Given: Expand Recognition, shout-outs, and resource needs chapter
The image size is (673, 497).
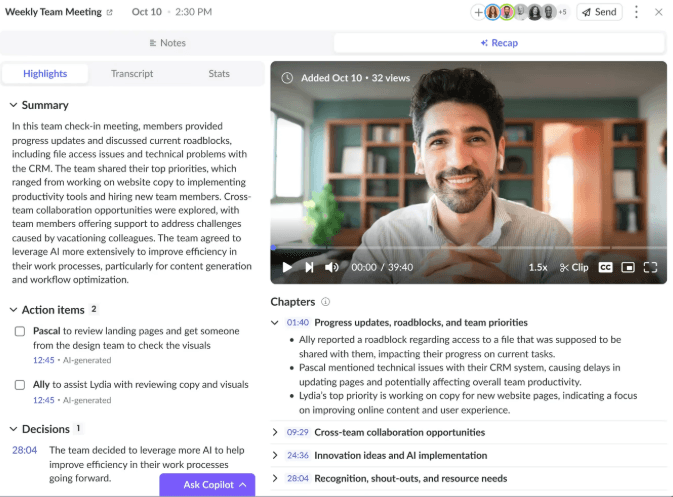Looking at the screenshot, I should pos(275,479).
